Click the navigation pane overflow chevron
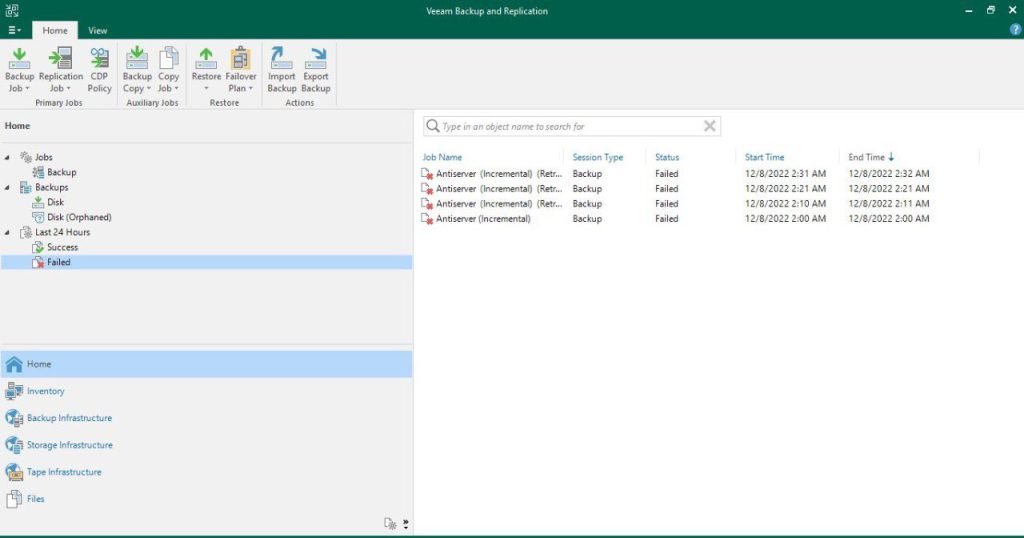This screenshot has height=538, width=1024. pyautogui.click(x=406, y=524)
